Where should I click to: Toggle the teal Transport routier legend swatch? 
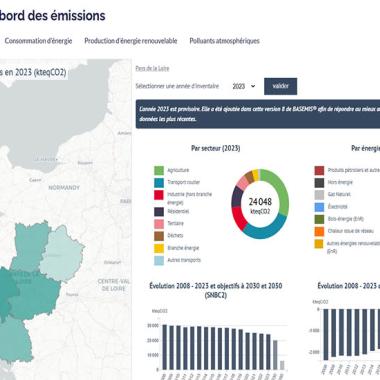pos(159,183)
